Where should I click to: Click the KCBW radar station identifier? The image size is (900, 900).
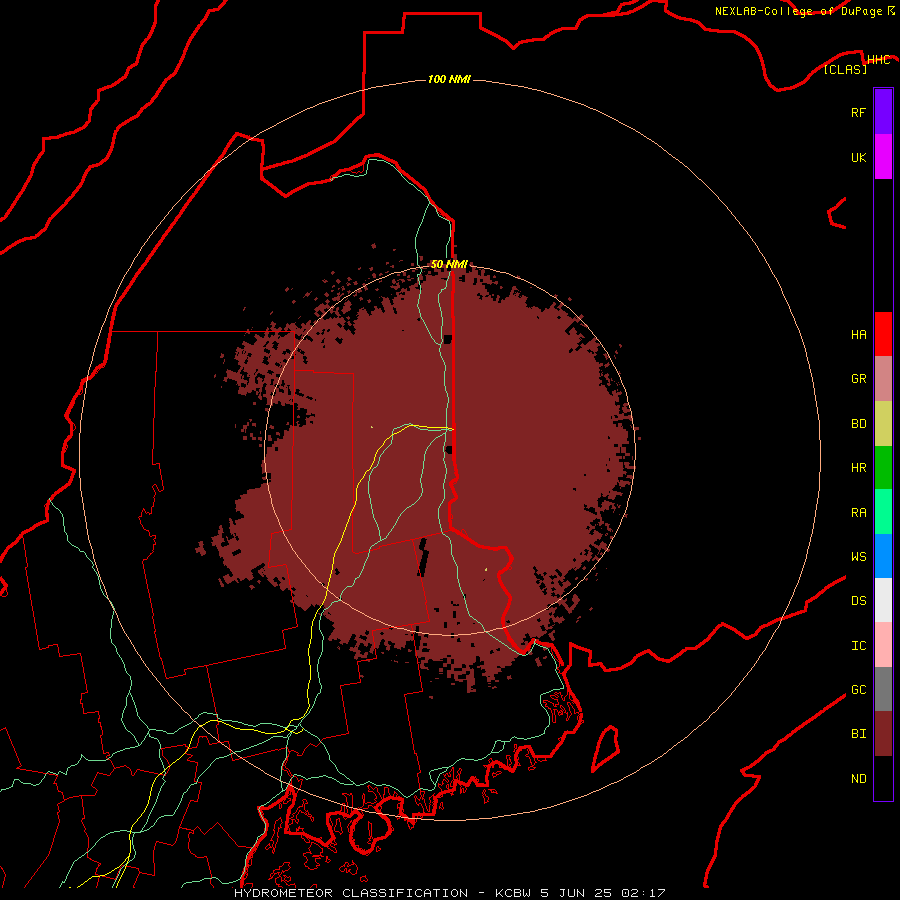tap(513, 893)
